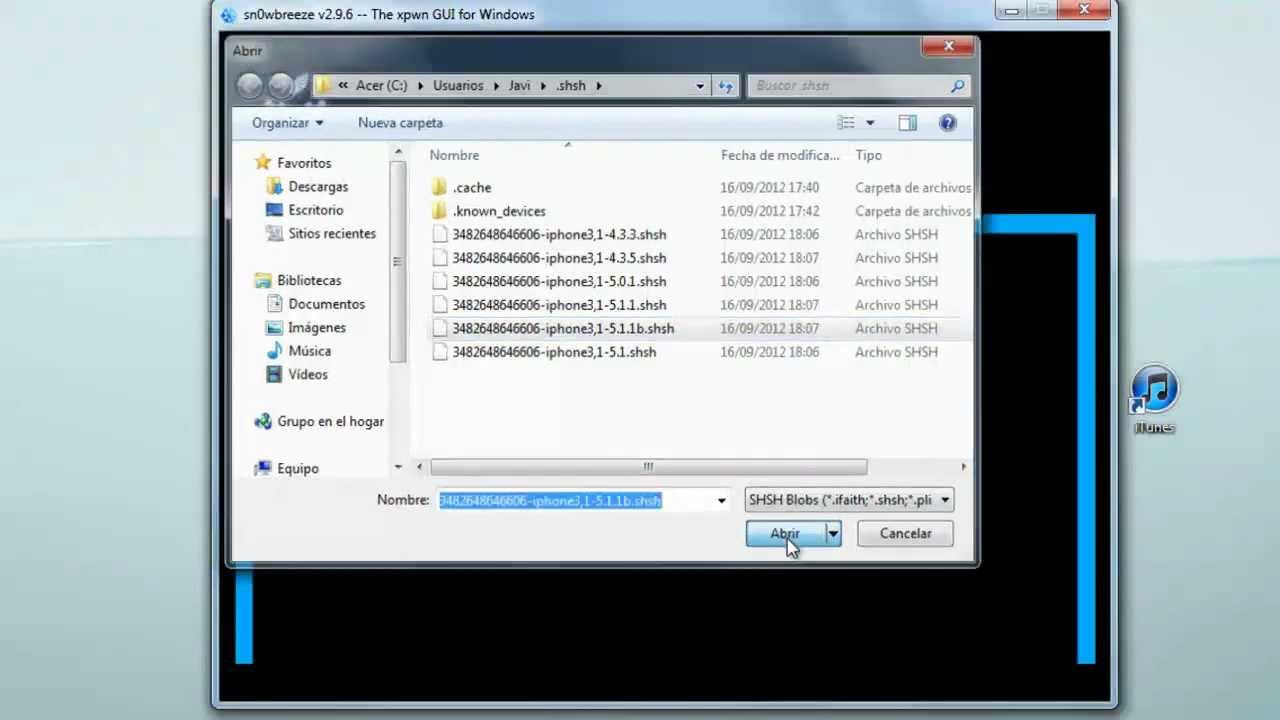1280x720 pixels.
Task: Select file iphone3,1-5.1.1.shsh
Action: pos(559,305)
